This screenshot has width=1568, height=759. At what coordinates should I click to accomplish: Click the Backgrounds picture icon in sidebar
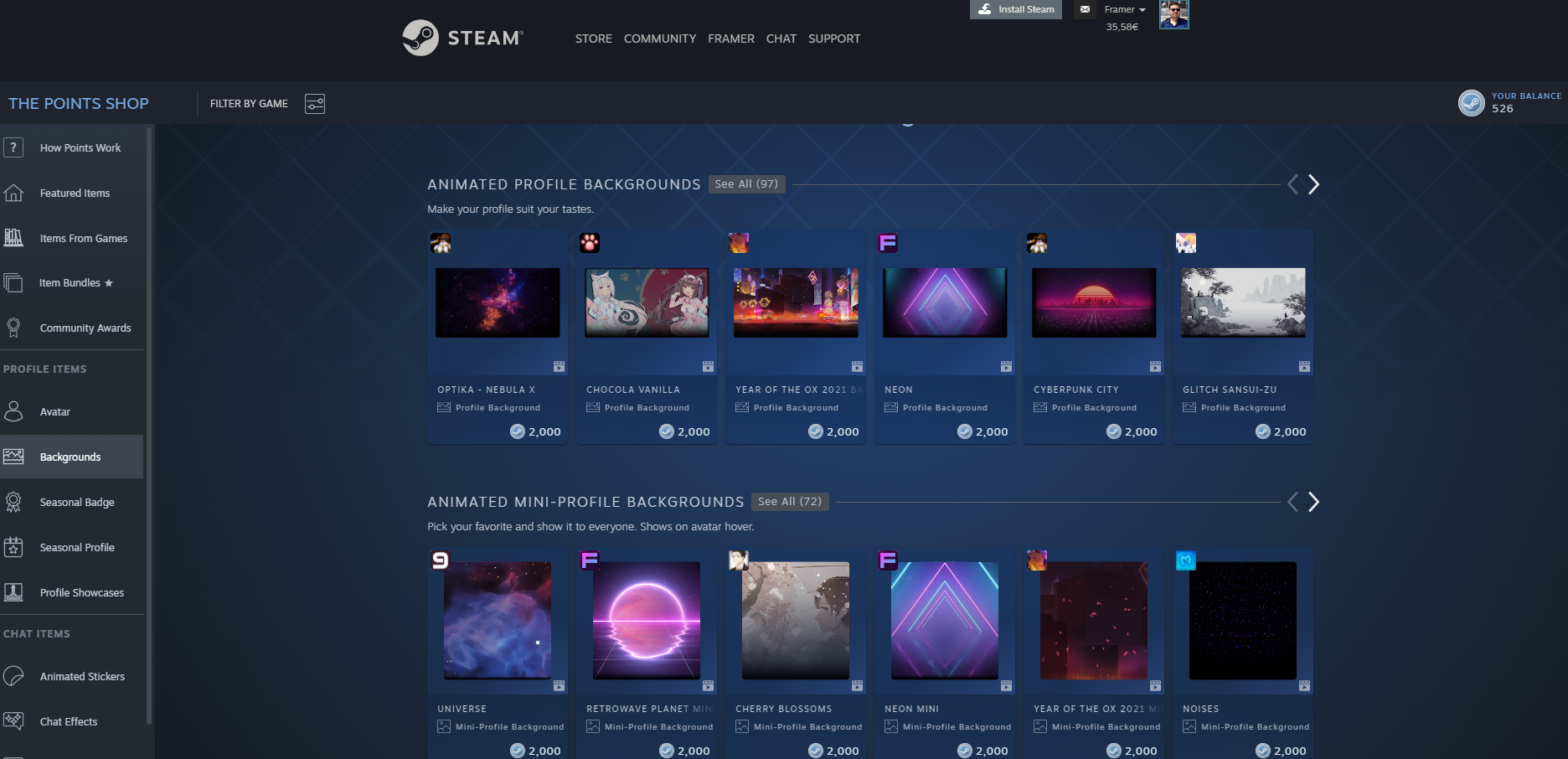pos(13,457)
